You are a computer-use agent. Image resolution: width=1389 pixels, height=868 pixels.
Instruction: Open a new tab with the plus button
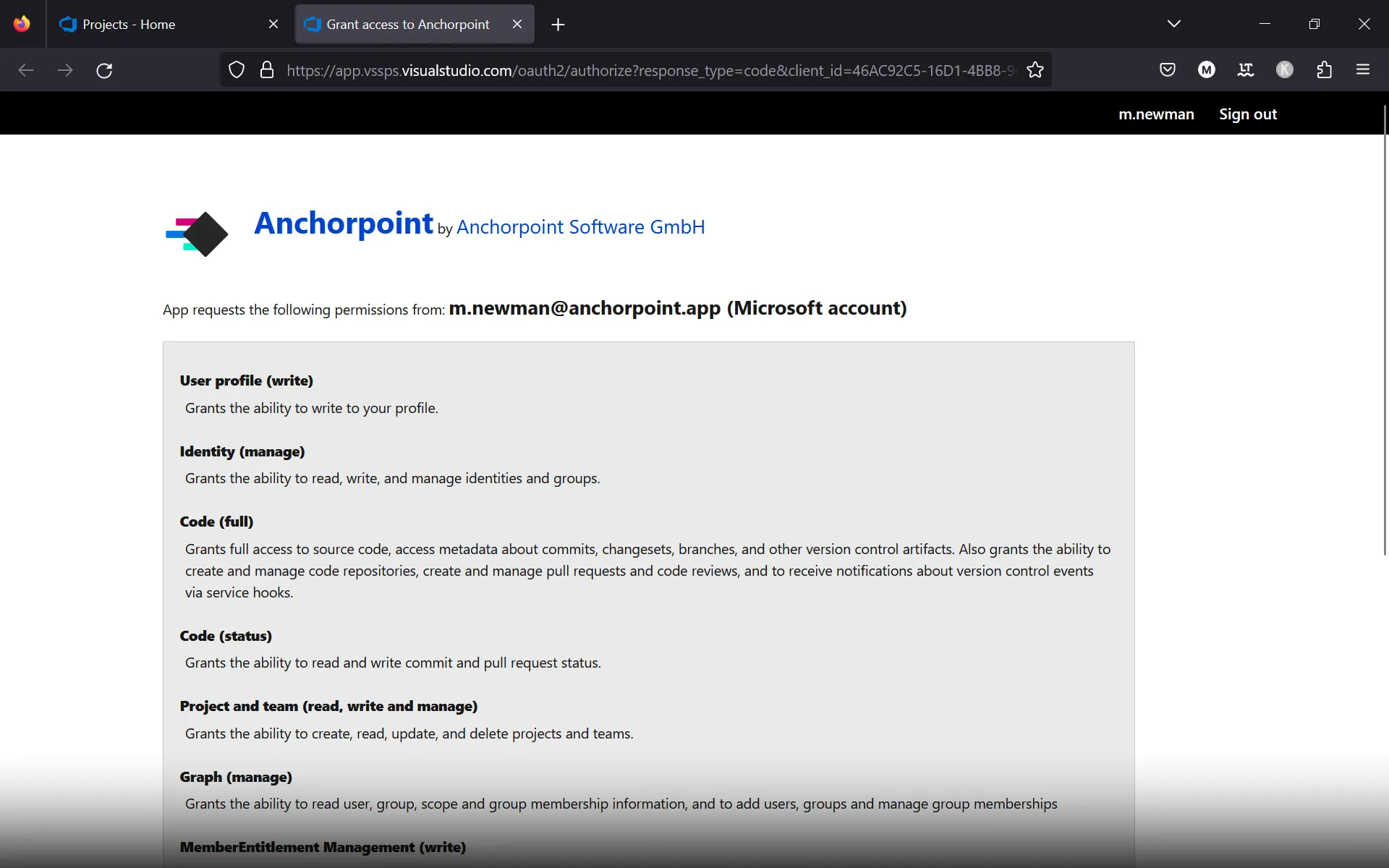557,24
